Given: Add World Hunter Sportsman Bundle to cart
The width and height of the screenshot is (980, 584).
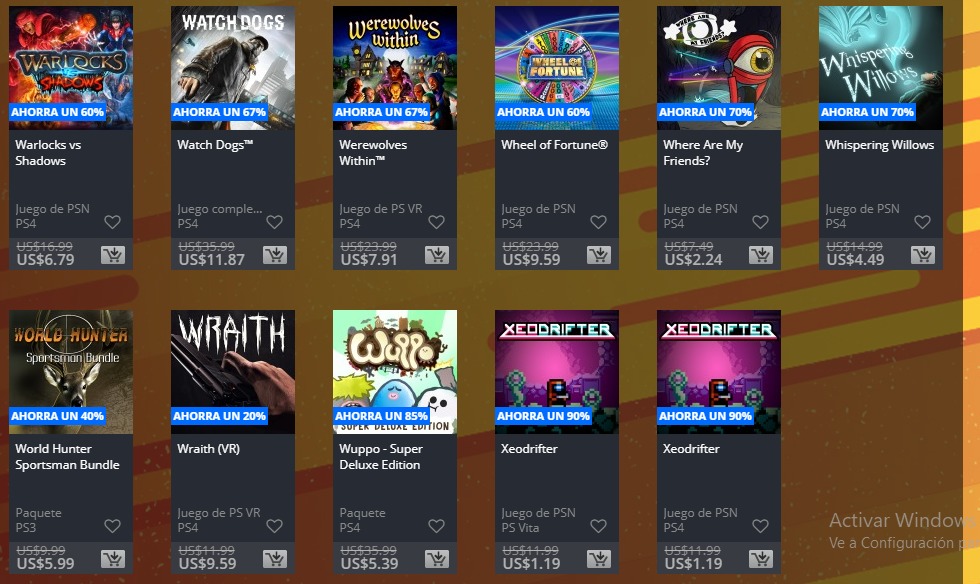Looking at the screenshot, I should click(x=113, y=558).
